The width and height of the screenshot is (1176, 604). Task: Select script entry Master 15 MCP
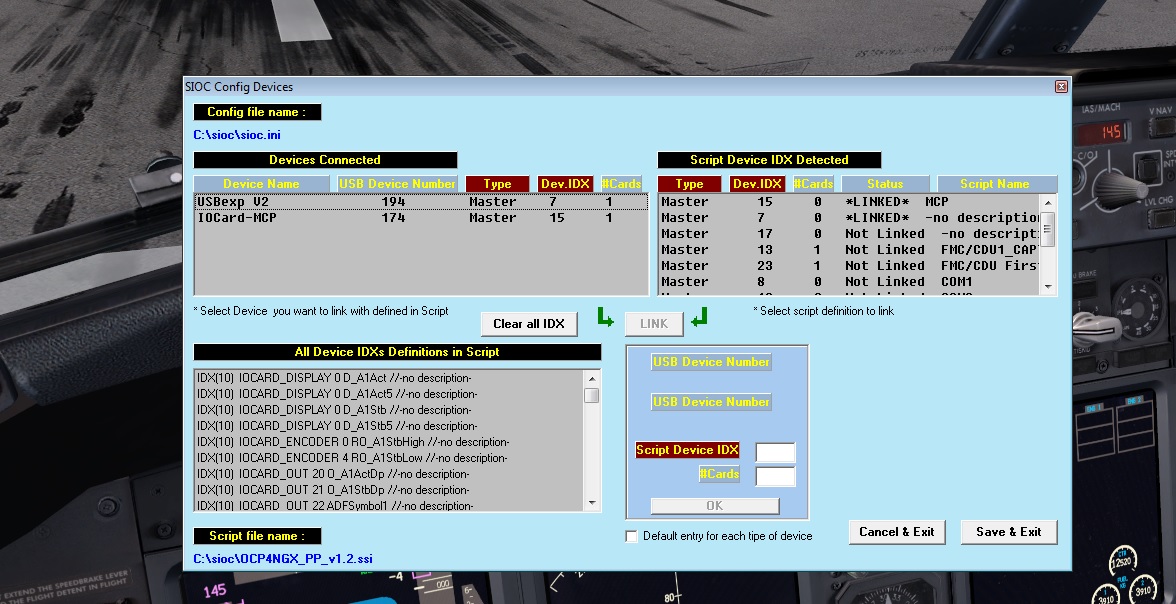[x=848, y=202]
